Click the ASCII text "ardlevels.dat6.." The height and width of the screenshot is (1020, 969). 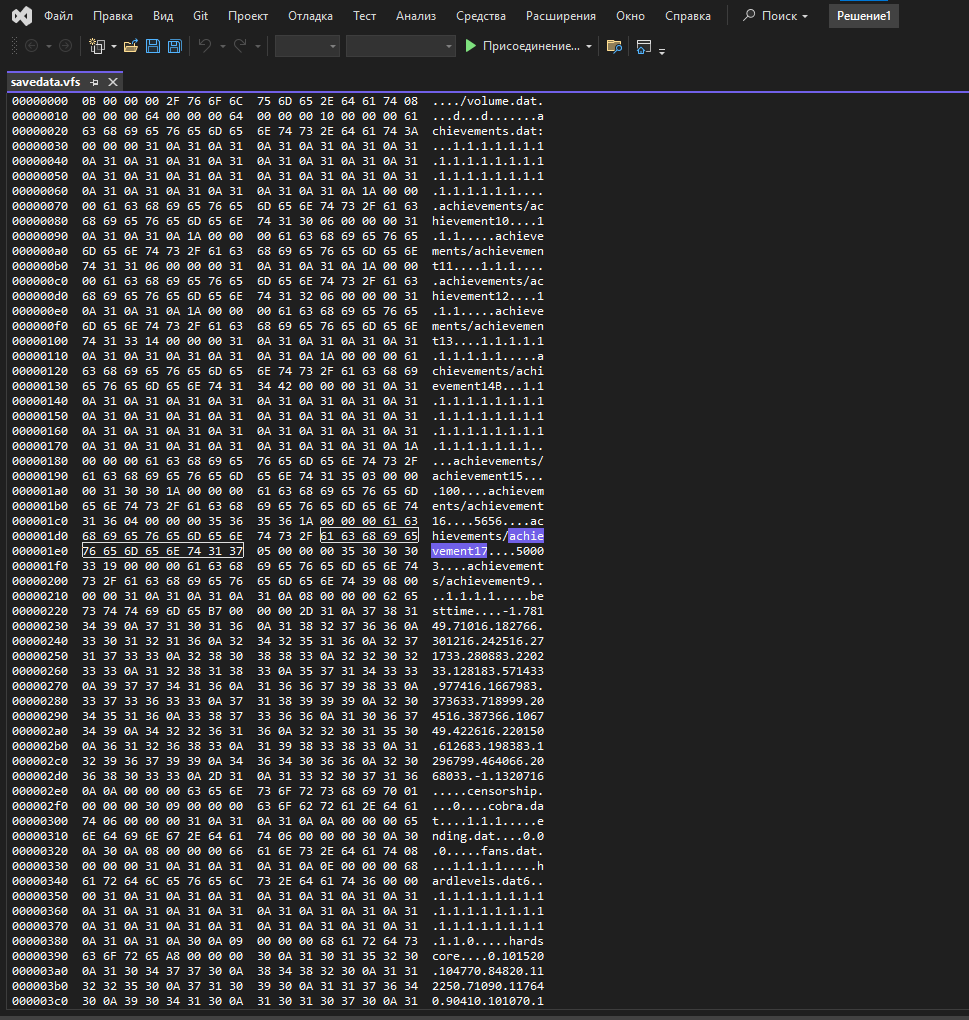tap(488, 881)
